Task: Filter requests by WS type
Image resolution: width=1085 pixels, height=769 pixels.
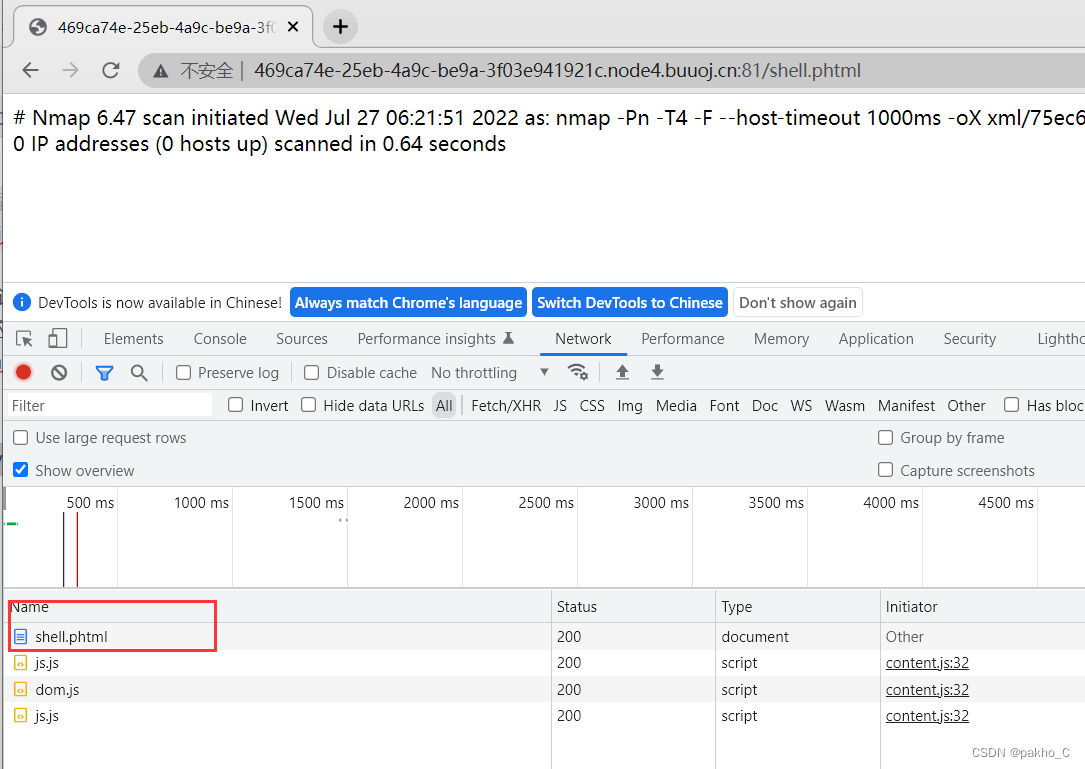Action: tap(801, 406)
